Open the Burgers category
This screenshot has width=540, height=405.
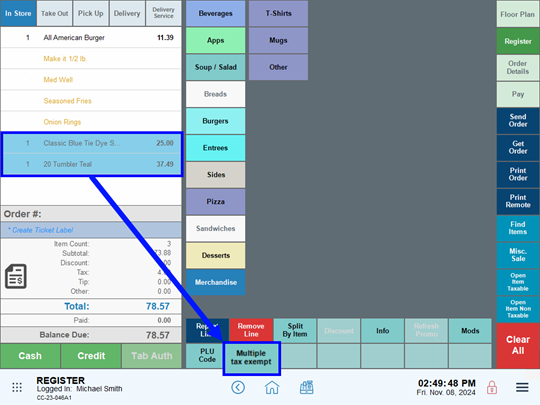click(x=216, y=121)
